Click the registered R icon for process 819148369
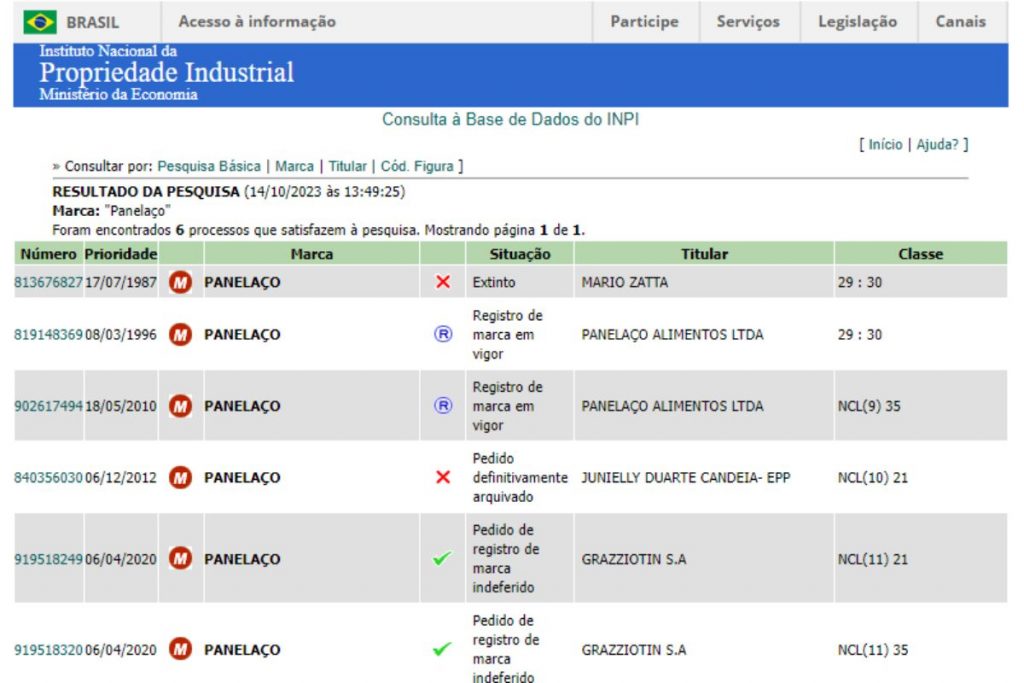Viewport: 1024px width, 683px height. coord(443,334)
